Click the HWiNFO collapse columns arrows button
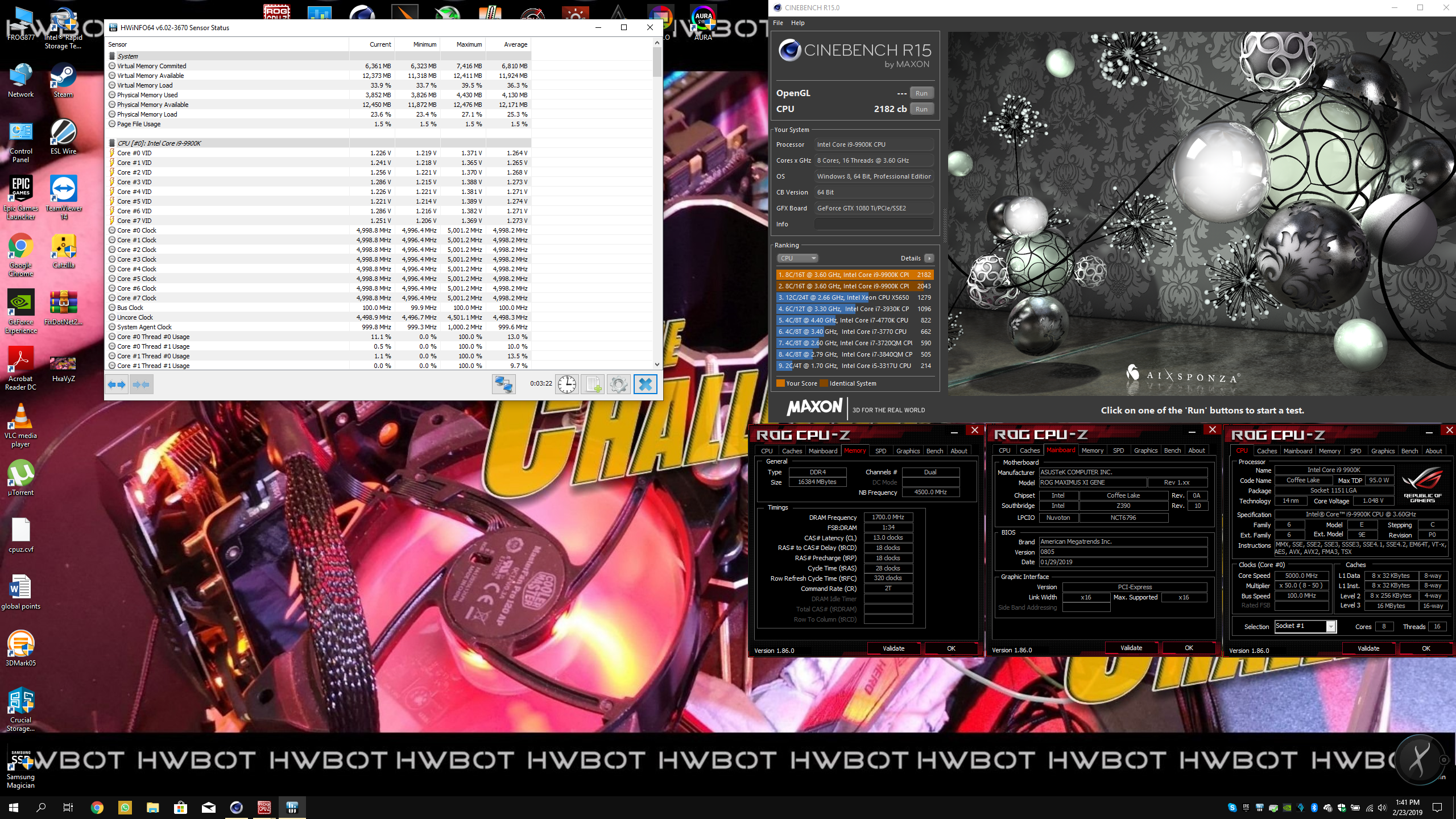The width and height of the screenshot is (1456, 819). click(x=141, y=384)
